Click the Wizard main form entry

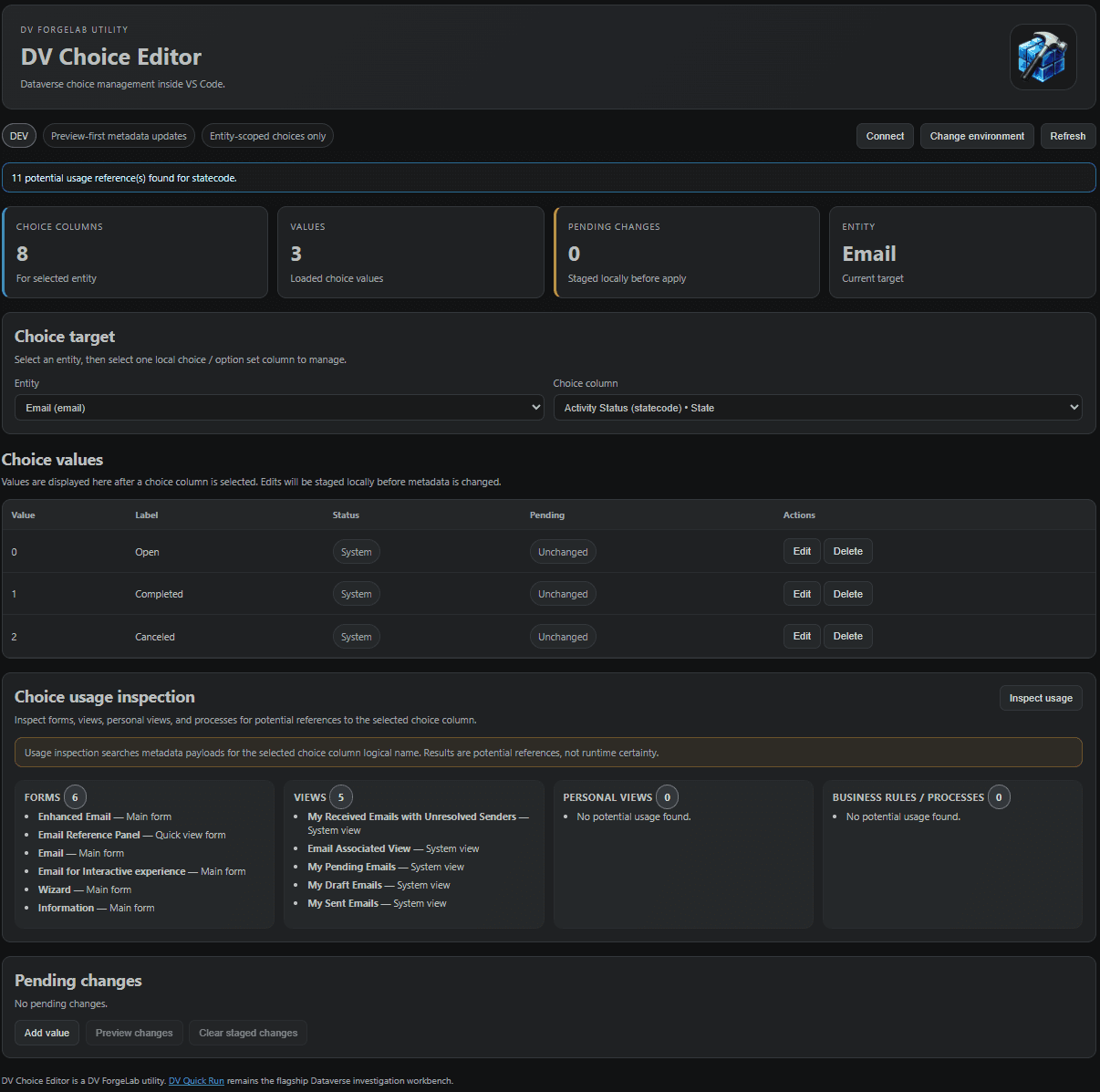(x=85, y=889)
